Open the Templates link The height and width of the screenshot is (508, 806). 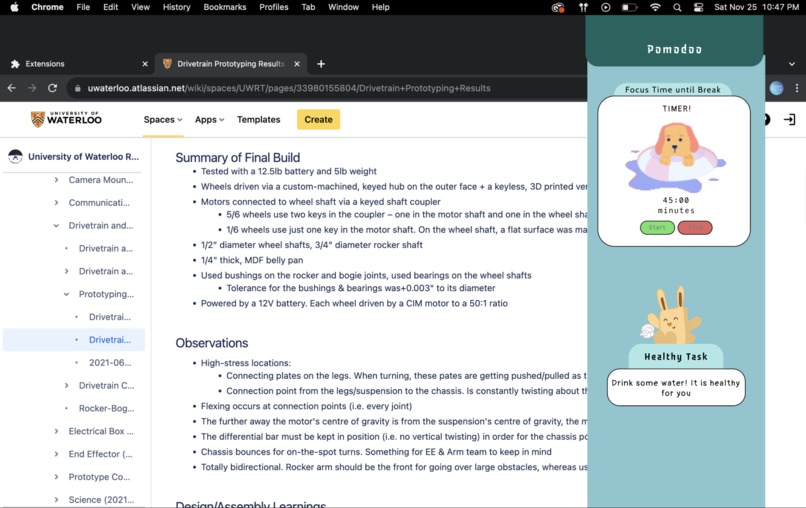click(x=259, y=119)
